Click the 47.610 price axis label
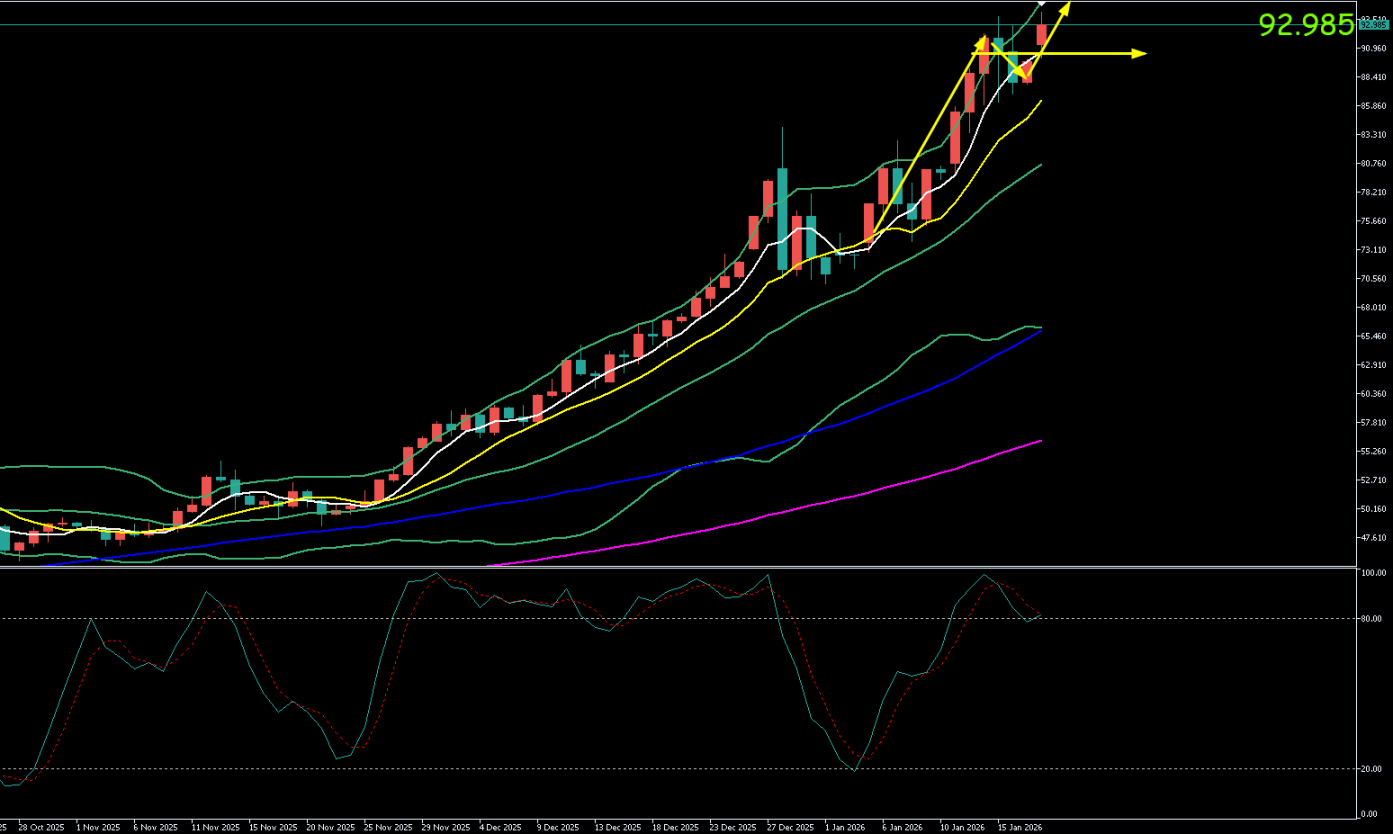Image resolution: width=1393 pixels, height=834 pixels. click(x=1371, y=538)
